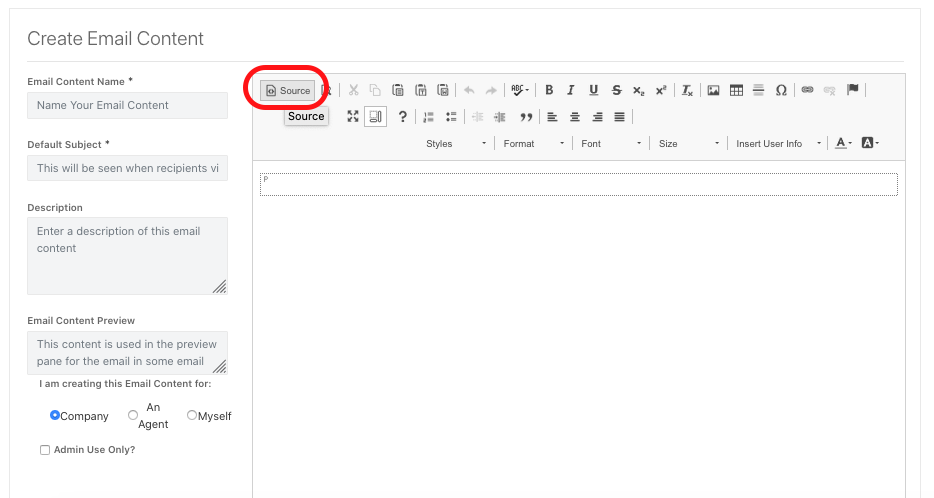Screen dimensions: 934x498
Task: Click into the Description text area
Action: click(x=127, y=256)
